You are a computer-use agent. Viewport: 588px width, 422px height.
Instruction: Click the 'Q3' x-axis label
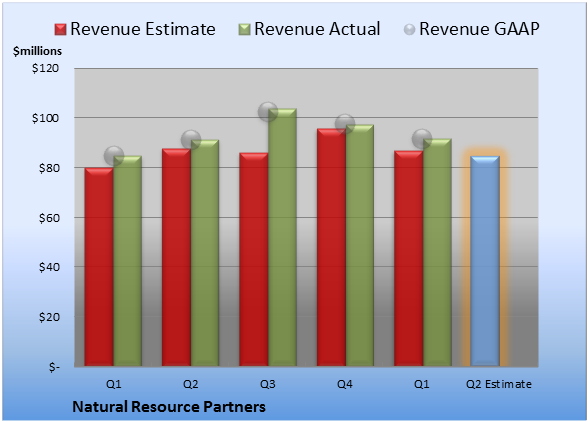coord(268,384)
